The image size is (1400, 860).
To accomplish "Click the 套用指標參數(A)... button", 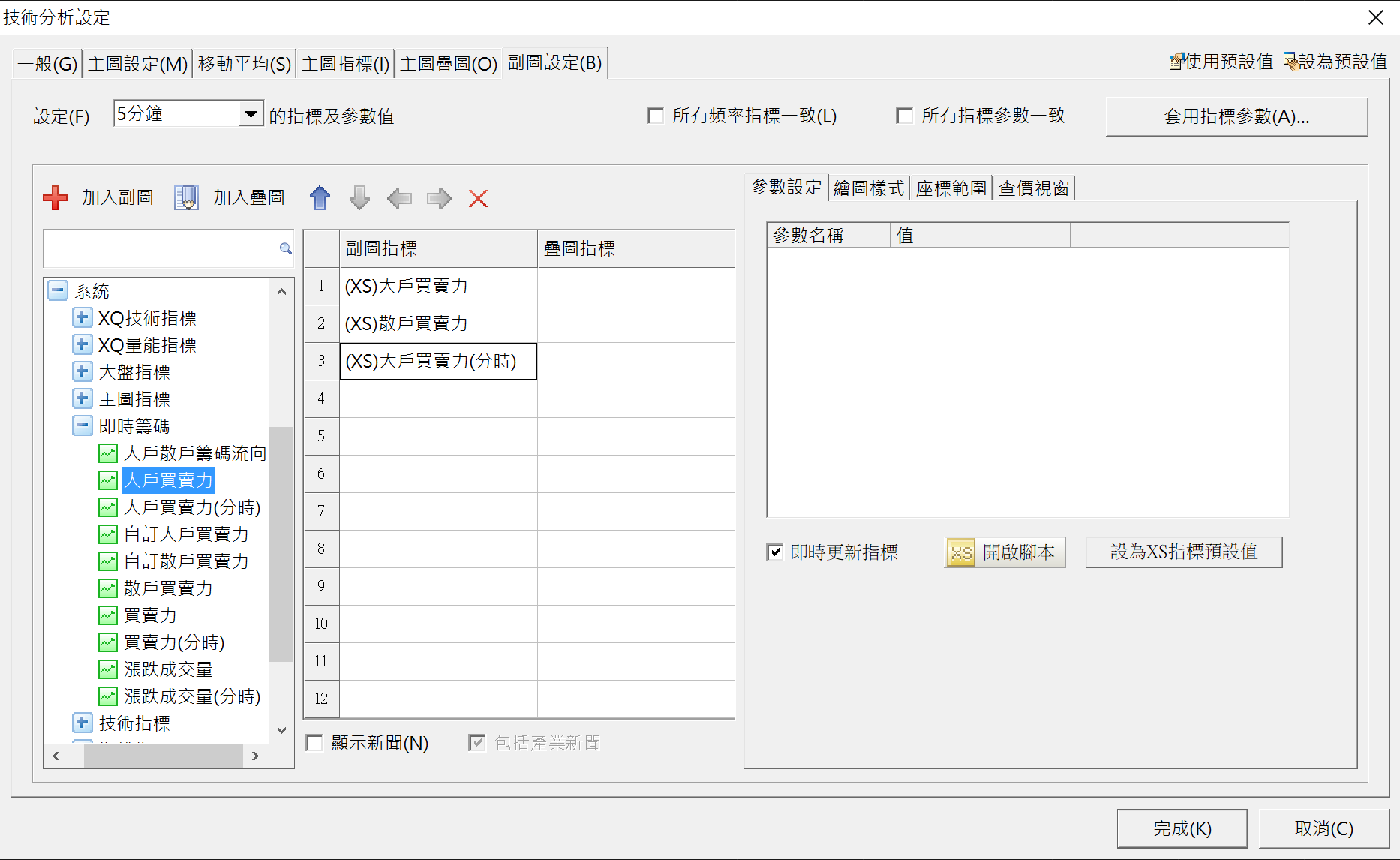I will (1236, 116).
